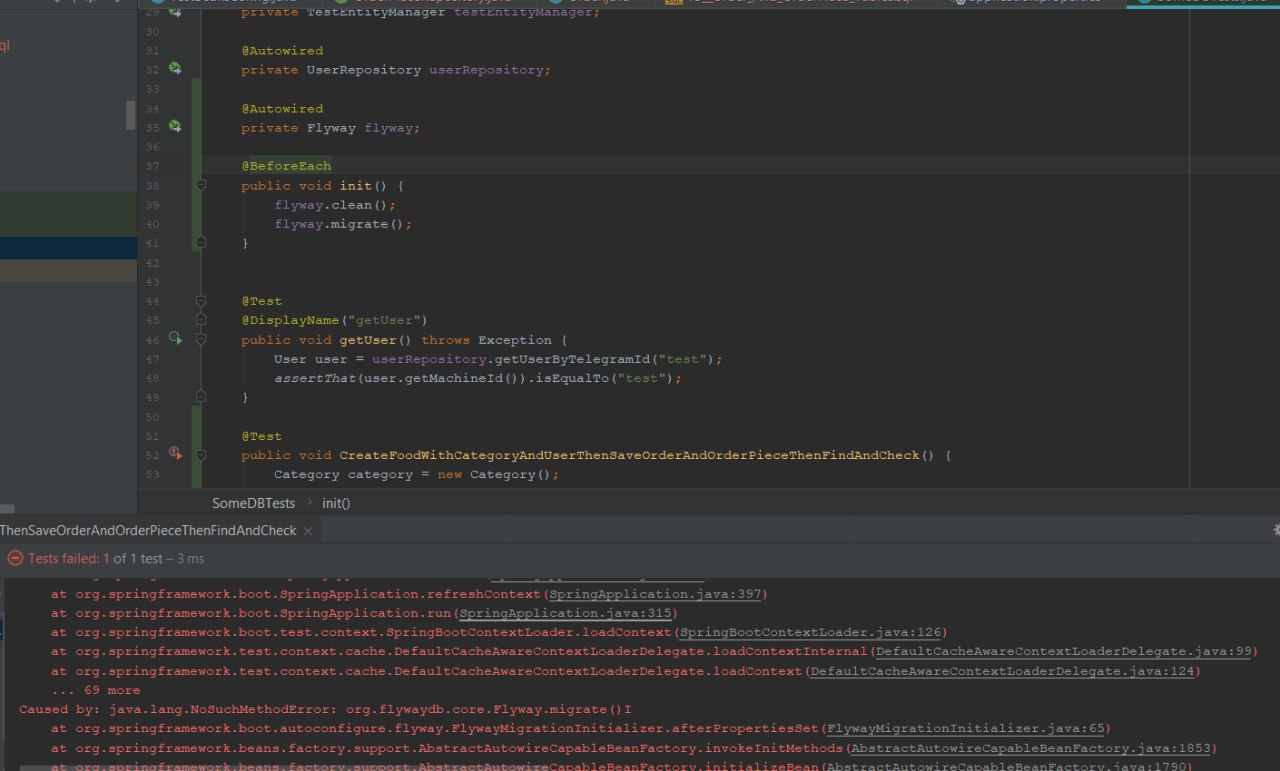Click fold end marker after init() closing brace

[x=201, y=243]
